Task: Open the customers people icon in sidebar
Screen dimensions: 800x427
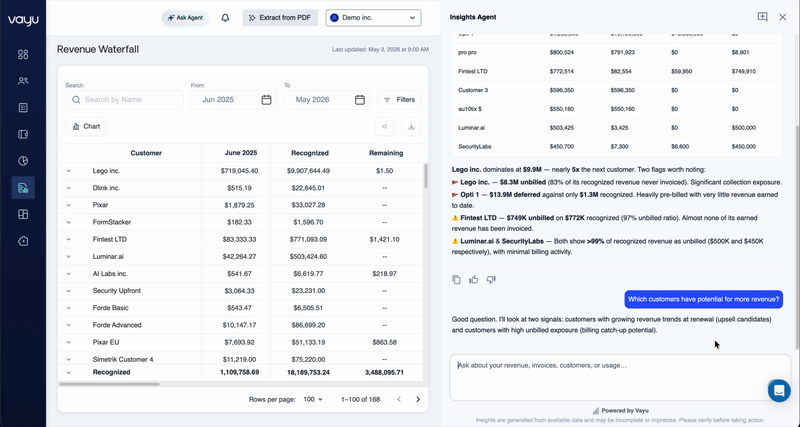Action: click(x=23, y=81)
